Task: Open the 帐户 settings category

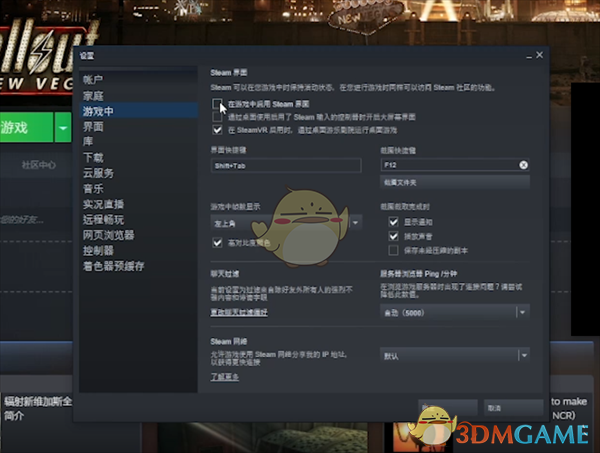Action: tap(93, 80)
